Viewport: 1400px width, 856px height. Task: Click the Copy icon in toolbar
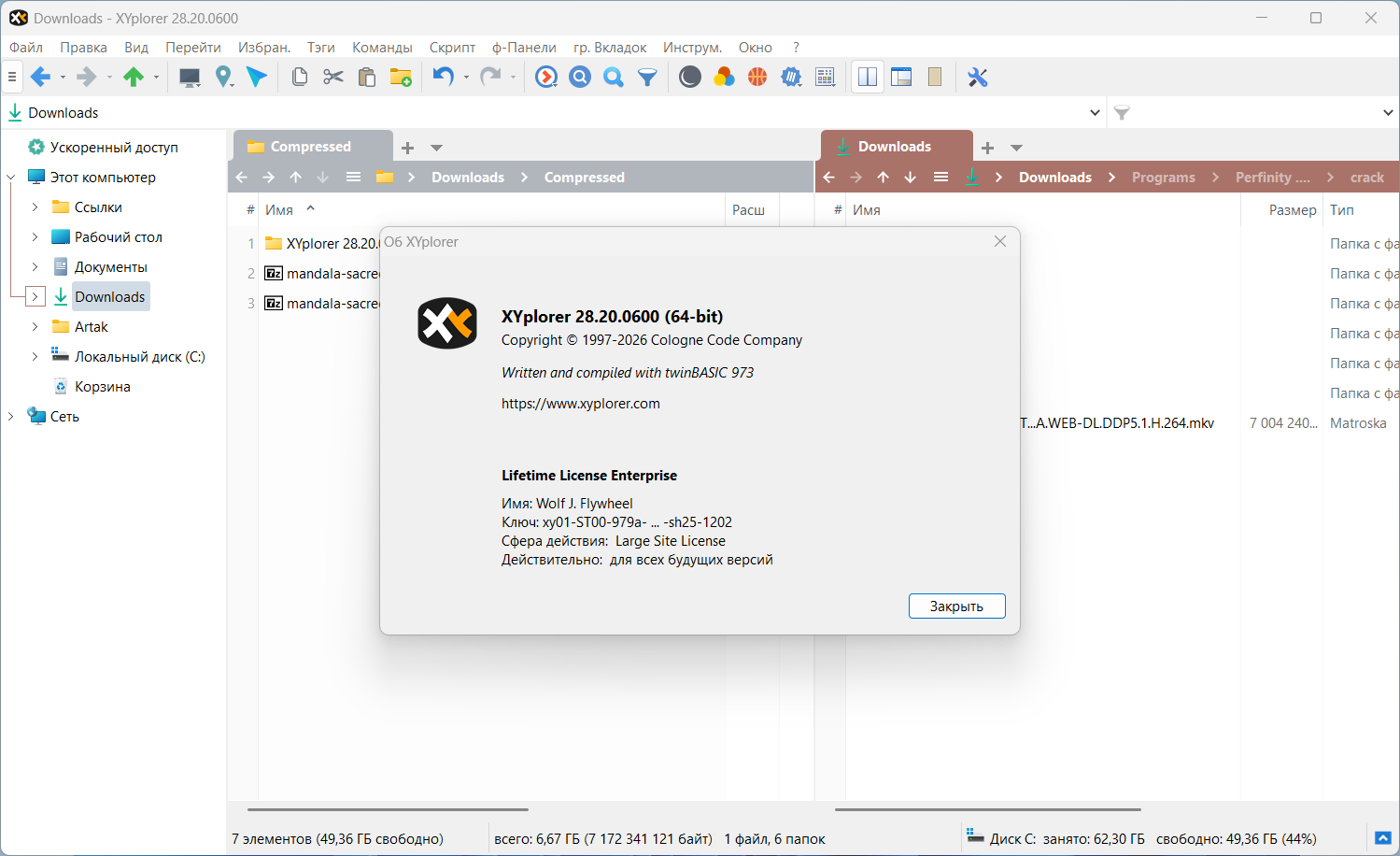[300, 78]
